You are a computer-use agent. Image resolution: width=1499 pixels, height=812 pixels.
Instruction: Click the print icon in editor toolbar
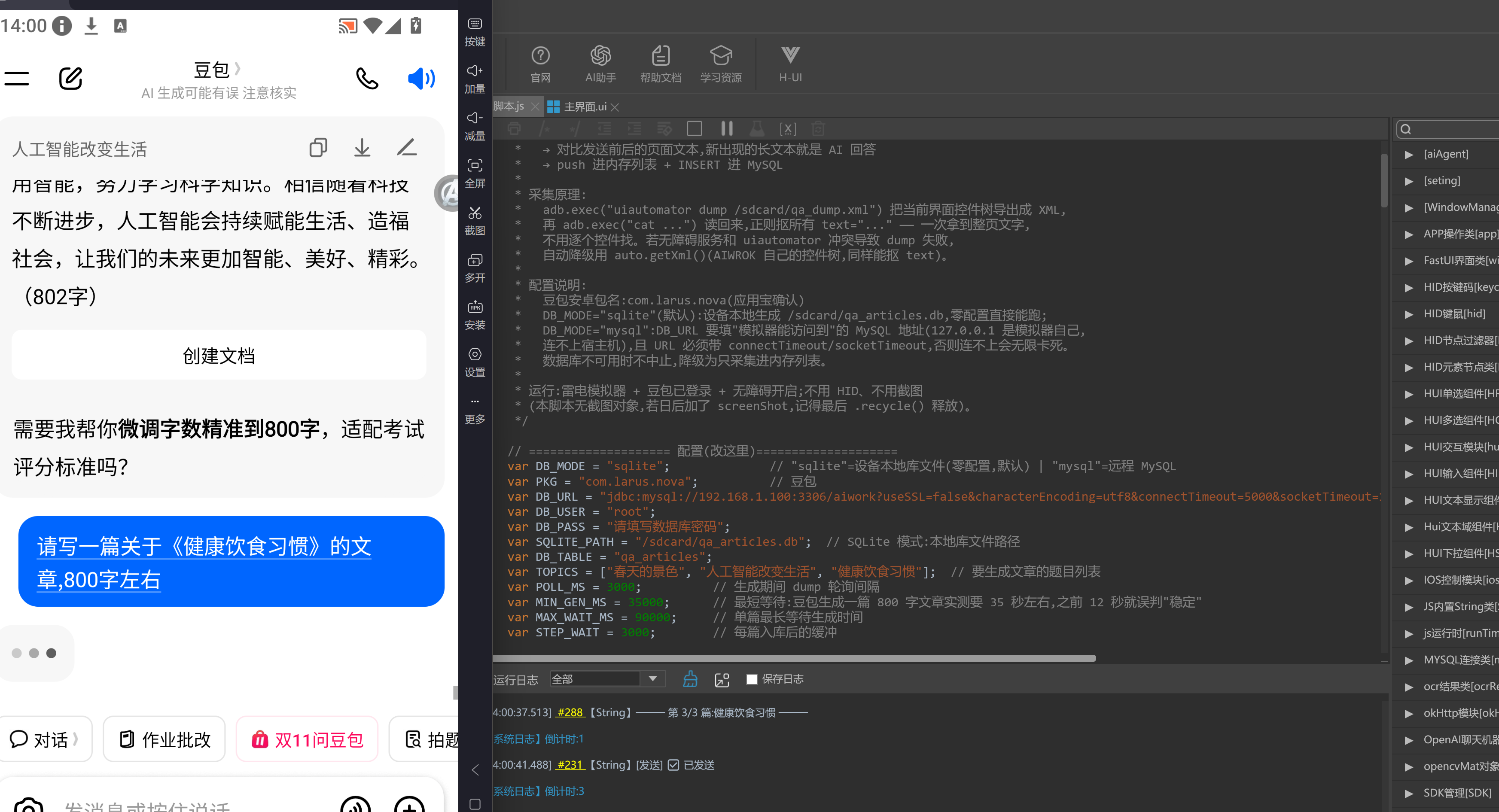[x=514, y=128]
